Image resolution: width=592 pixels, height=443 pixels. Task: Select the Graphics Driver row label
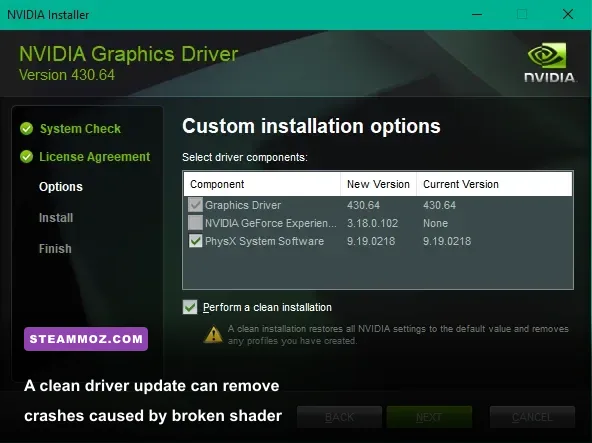point(243,205)
